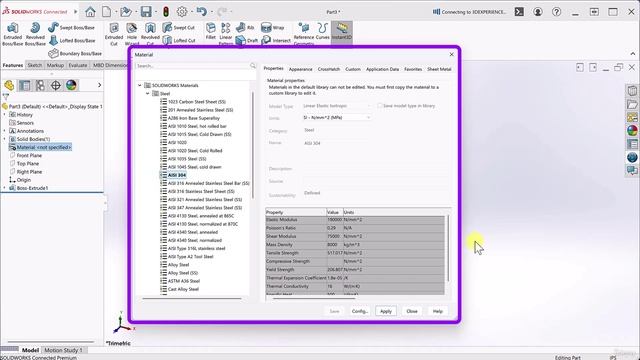The width and height of the screenshot is (640, 360).
Task: Open the Hole Wizard tool
Action: (132, 34)
